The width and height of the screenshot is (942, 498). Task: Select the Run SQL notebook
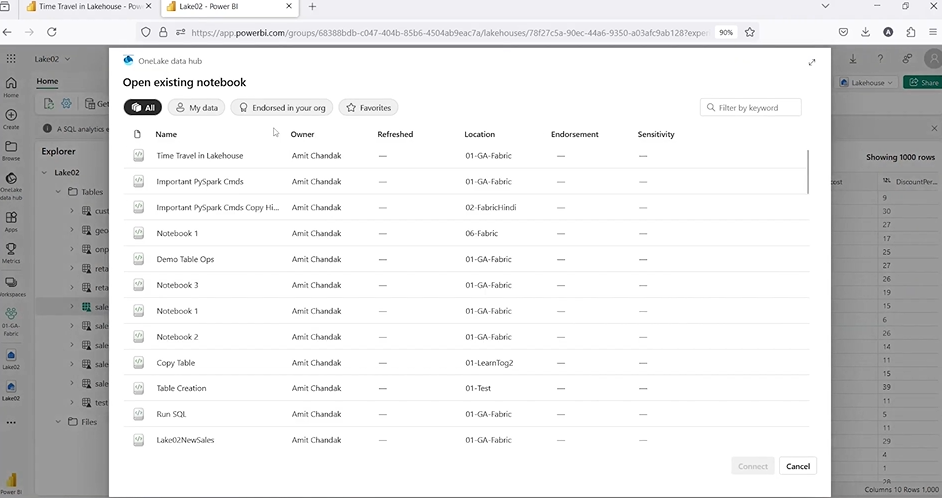click(466, 414)
